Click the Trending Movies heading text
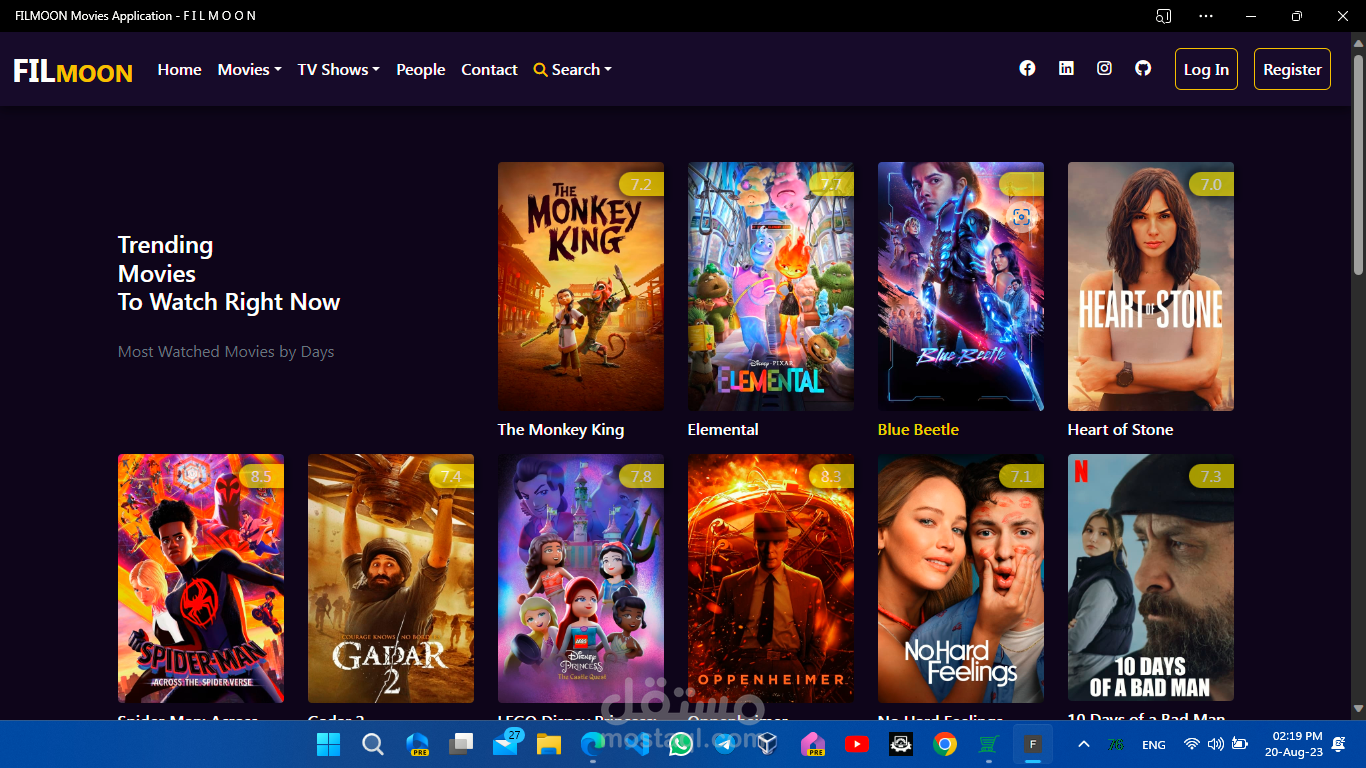Screen dimensions: 1366x768 [x=229, y=273]
